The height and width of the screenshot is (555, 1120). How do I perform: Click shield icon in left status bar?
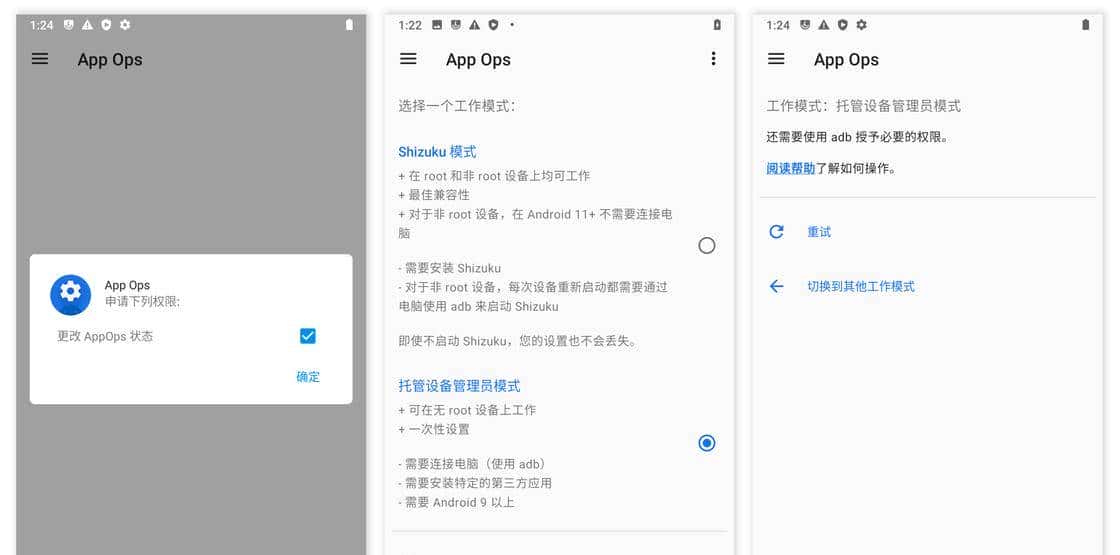tap(106, 25)
